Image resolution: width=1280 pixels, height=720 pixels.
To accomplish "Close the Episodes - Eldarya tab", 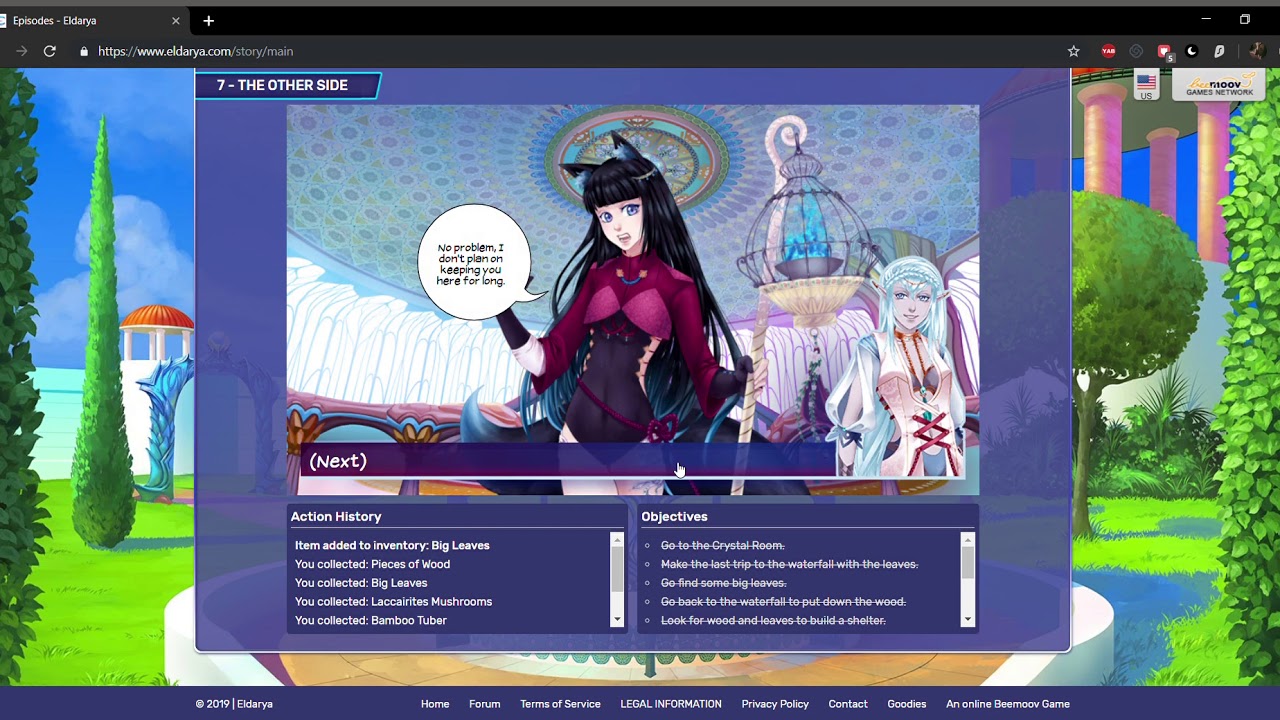I will (x=176, y=20).
